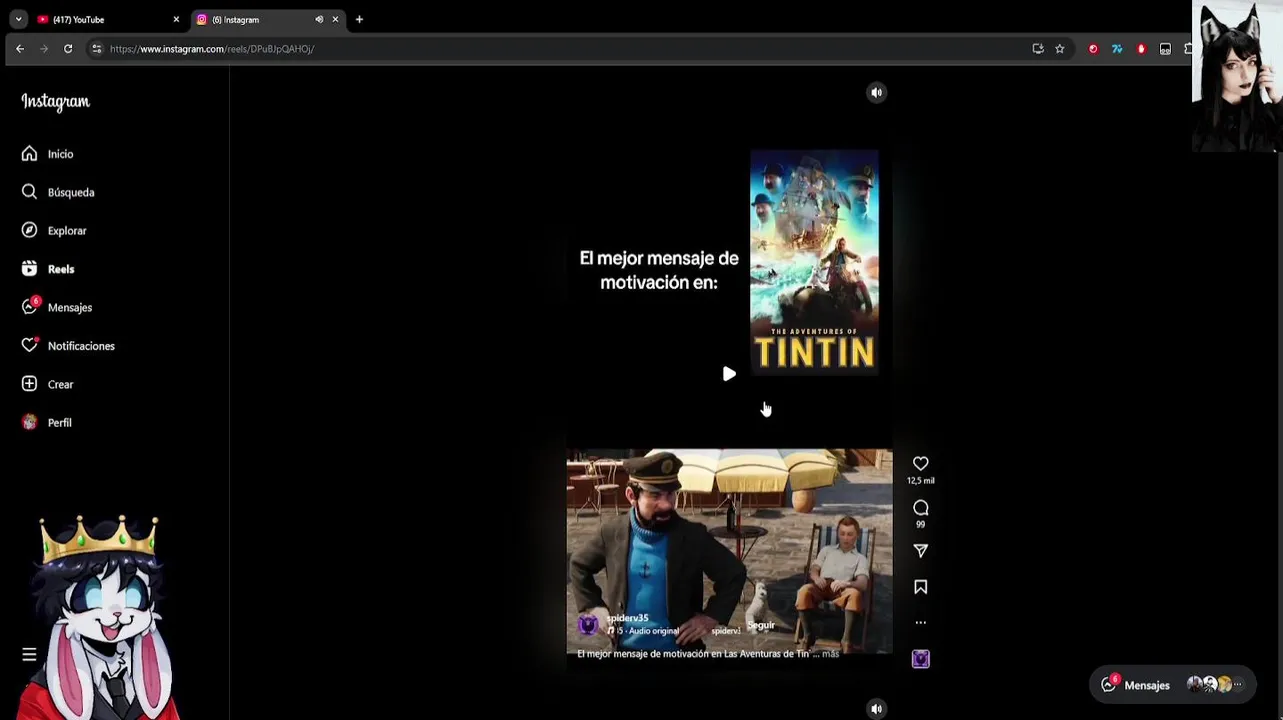This screenshot has height=720, width=1283.
Task: Click the heart icon beside Notificaciones
Action: point(30,345)
